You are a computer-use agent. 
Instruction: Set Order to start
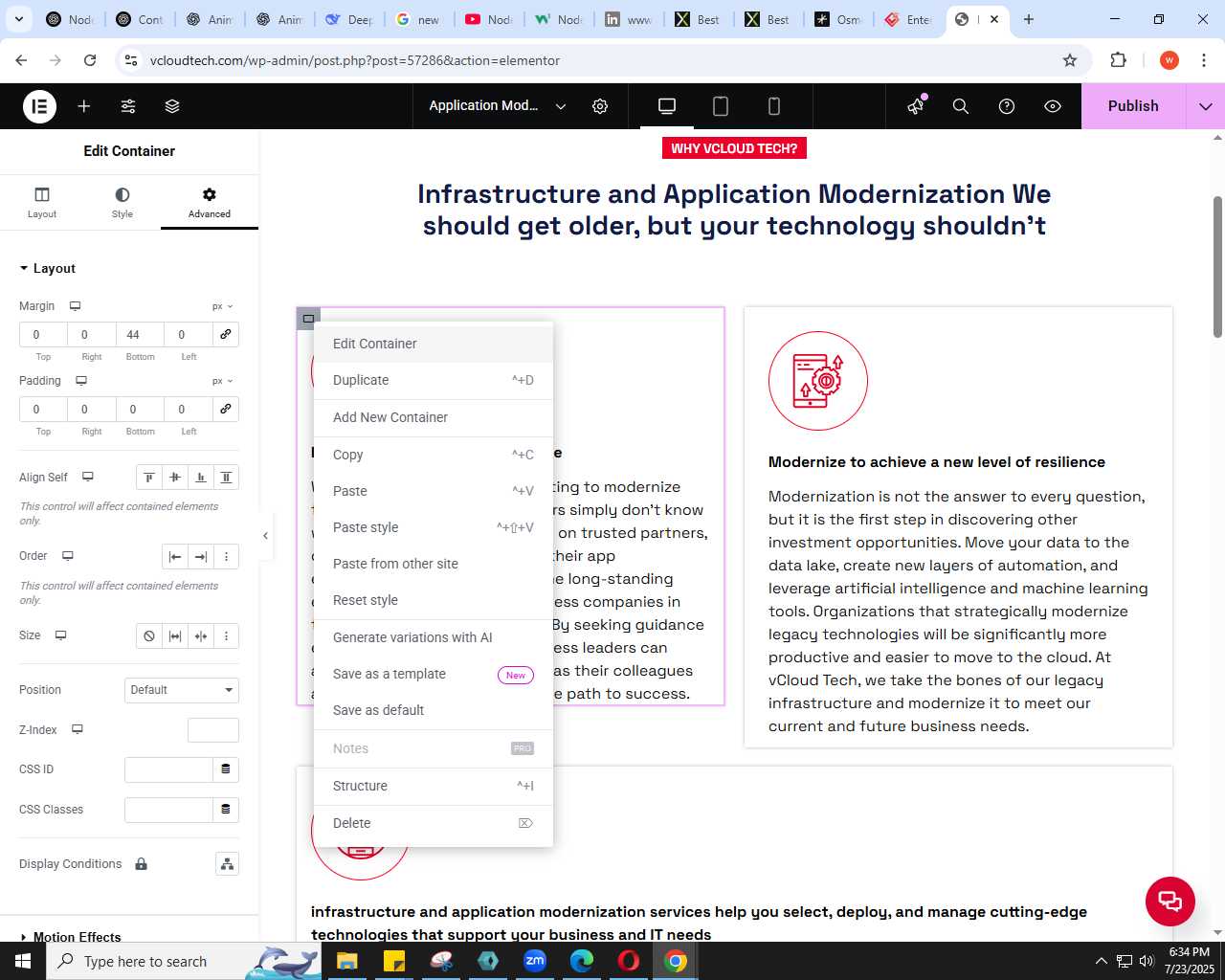175,557
